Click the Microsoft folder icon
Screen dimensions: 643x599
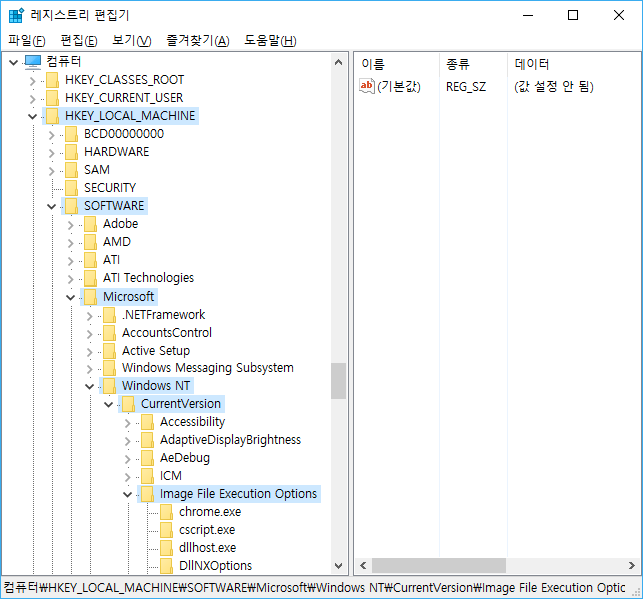(x=90, y=297)
